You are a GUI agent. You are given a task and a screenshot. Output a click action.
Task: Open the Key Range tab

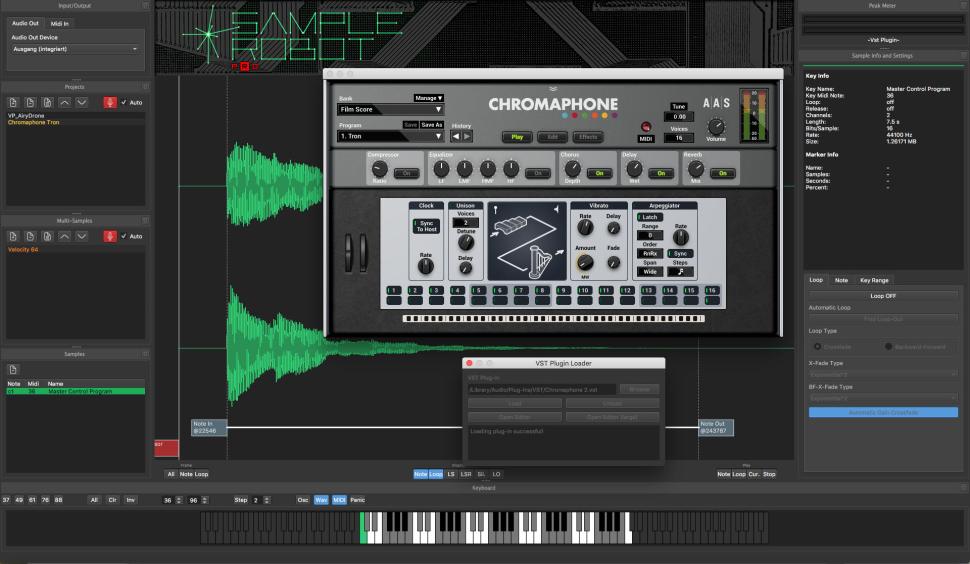click(874, 280)
